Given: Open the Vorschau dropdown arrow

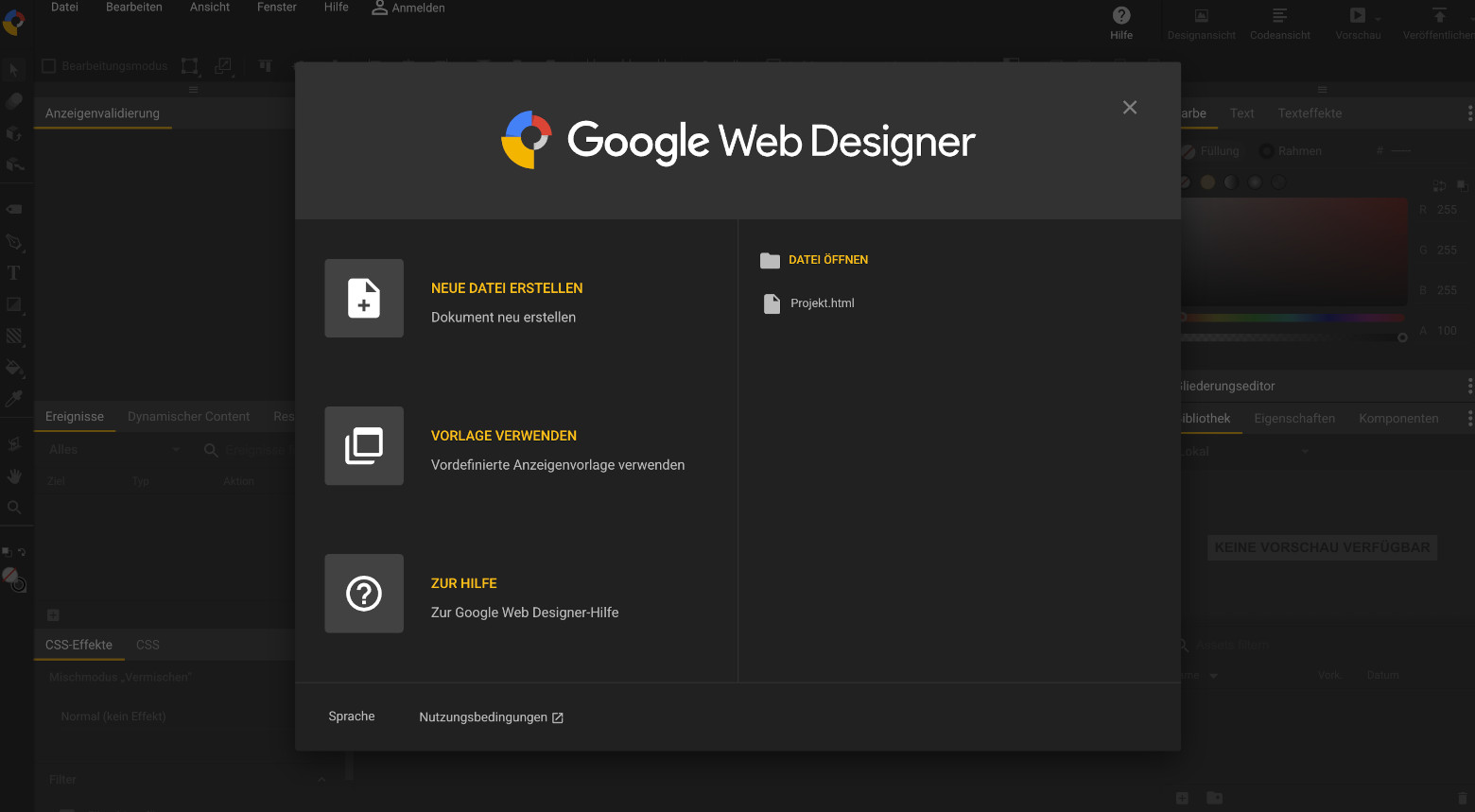Looking at the screenshot, I should pos(1378,19).
